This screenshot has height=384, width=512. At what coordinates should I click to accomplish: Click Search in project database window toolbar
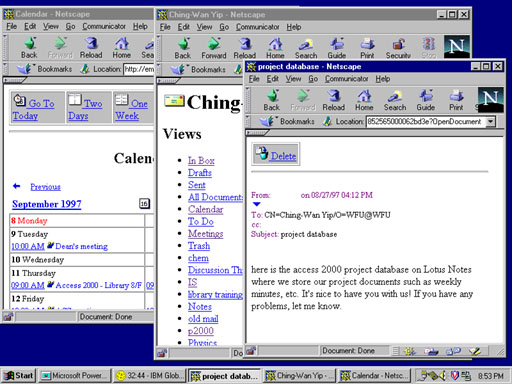click(395, 100)
